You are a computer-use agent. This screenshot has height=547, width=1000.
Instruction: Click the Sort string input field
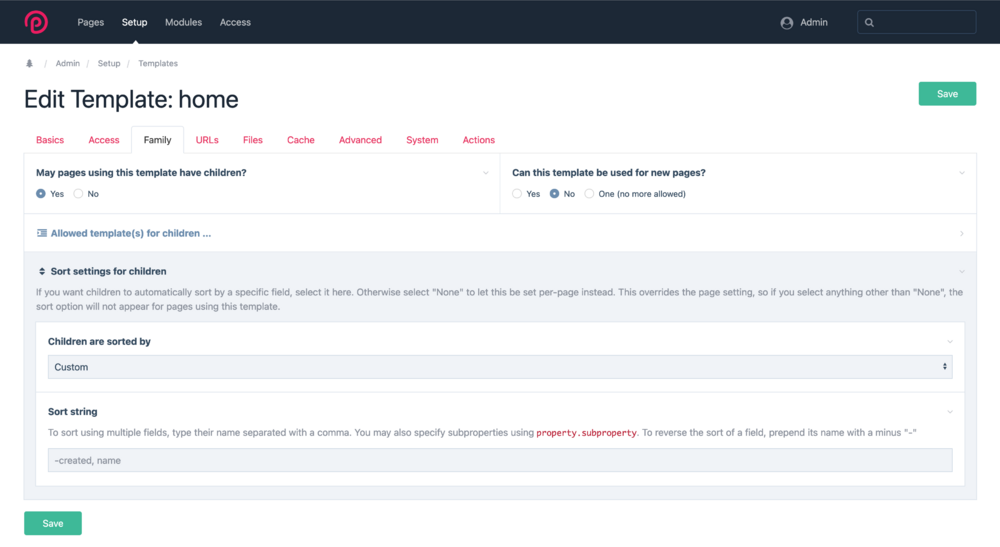pyautogui.click(x=500, y=460)
